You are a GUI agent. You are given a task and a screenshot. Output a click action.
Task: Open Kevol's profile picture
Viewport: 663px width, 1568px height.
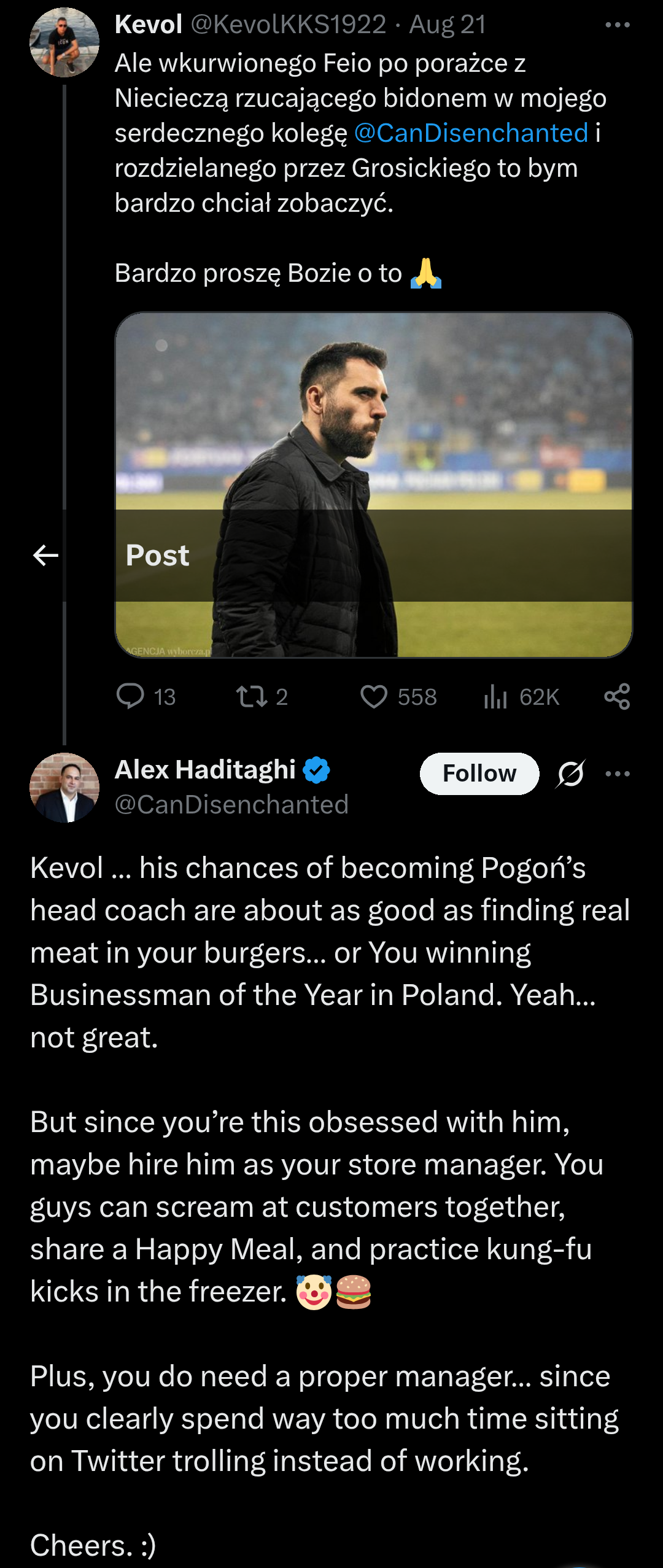[64, 42]
